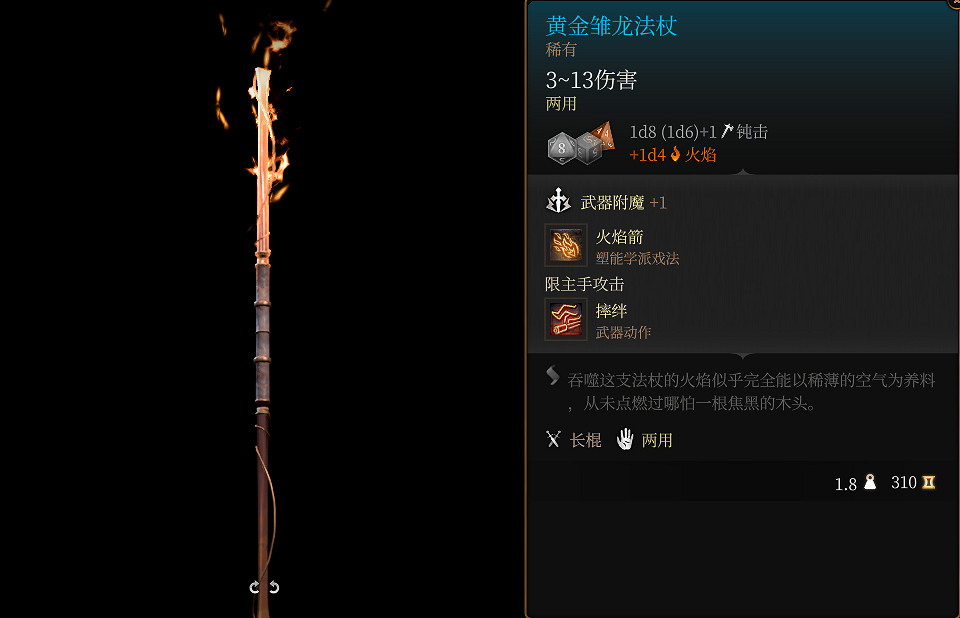This screenshot has width=960, height=618.
Task: Click the damage dice icon group
Action: (x=580, y=143)
